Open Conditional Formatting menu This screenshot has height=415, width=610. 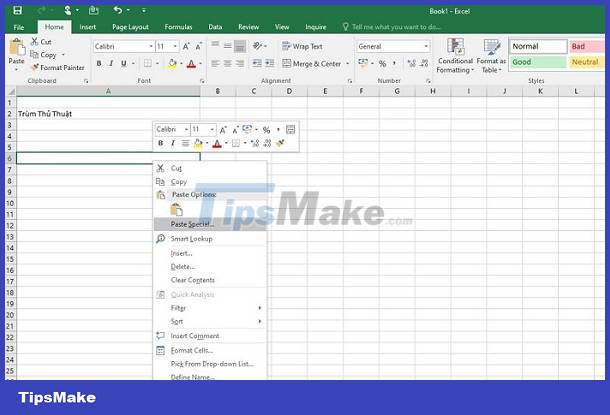tap(455, 56)
